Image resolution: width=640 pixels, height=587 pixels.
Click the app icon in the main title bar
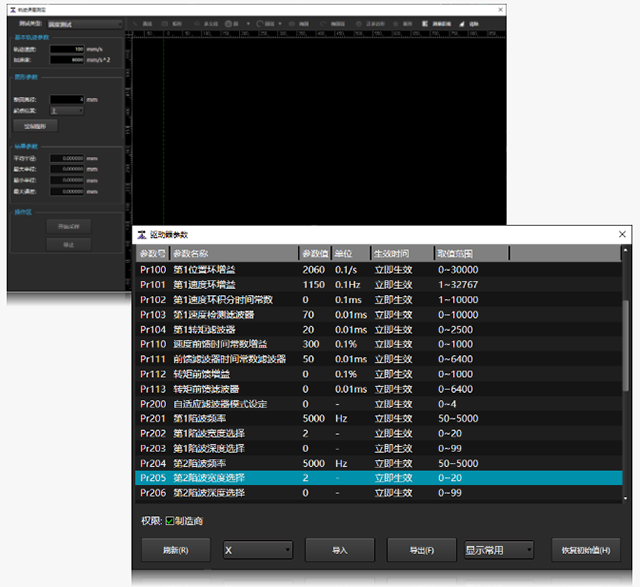point(9,8)
